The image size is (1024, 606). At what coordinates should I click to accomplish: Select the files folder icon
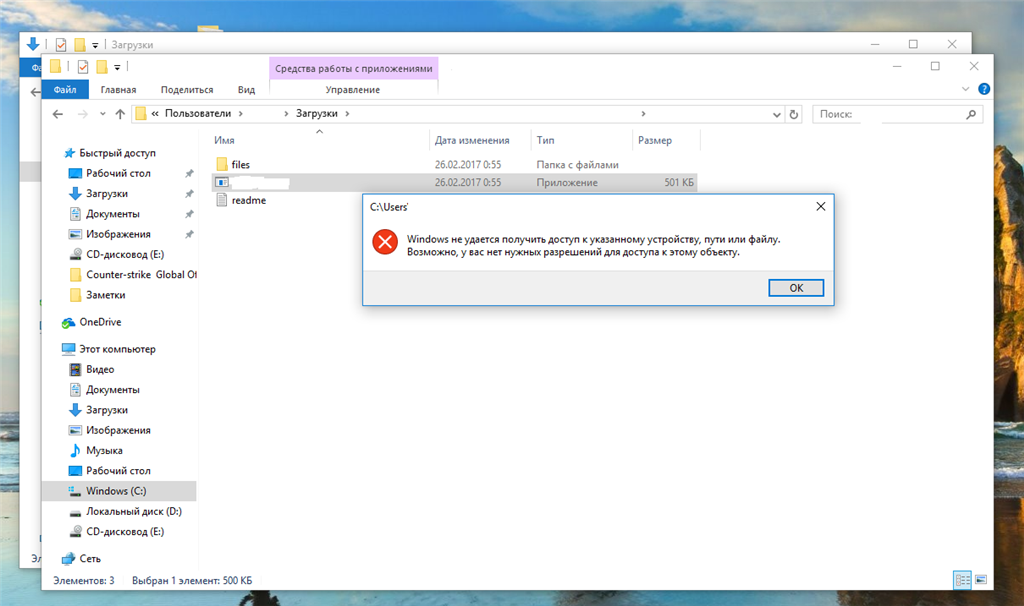tap(222, 164)
